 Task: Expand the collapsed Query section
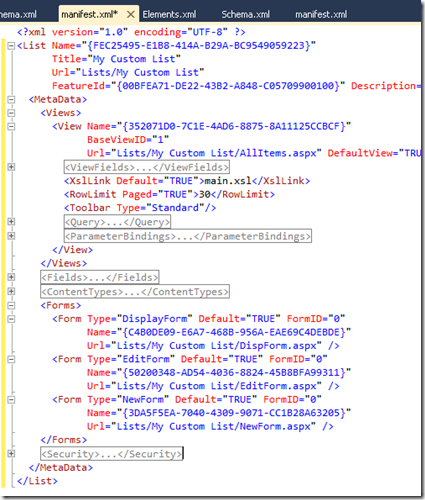coord(11,222)
